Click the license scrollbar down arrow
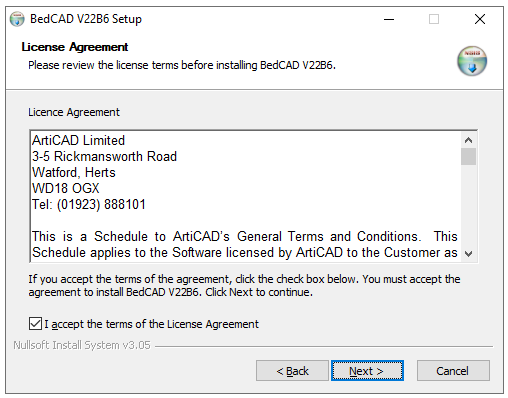The width and height of the screenshot is (508, 398). click(x=468, y=254)
